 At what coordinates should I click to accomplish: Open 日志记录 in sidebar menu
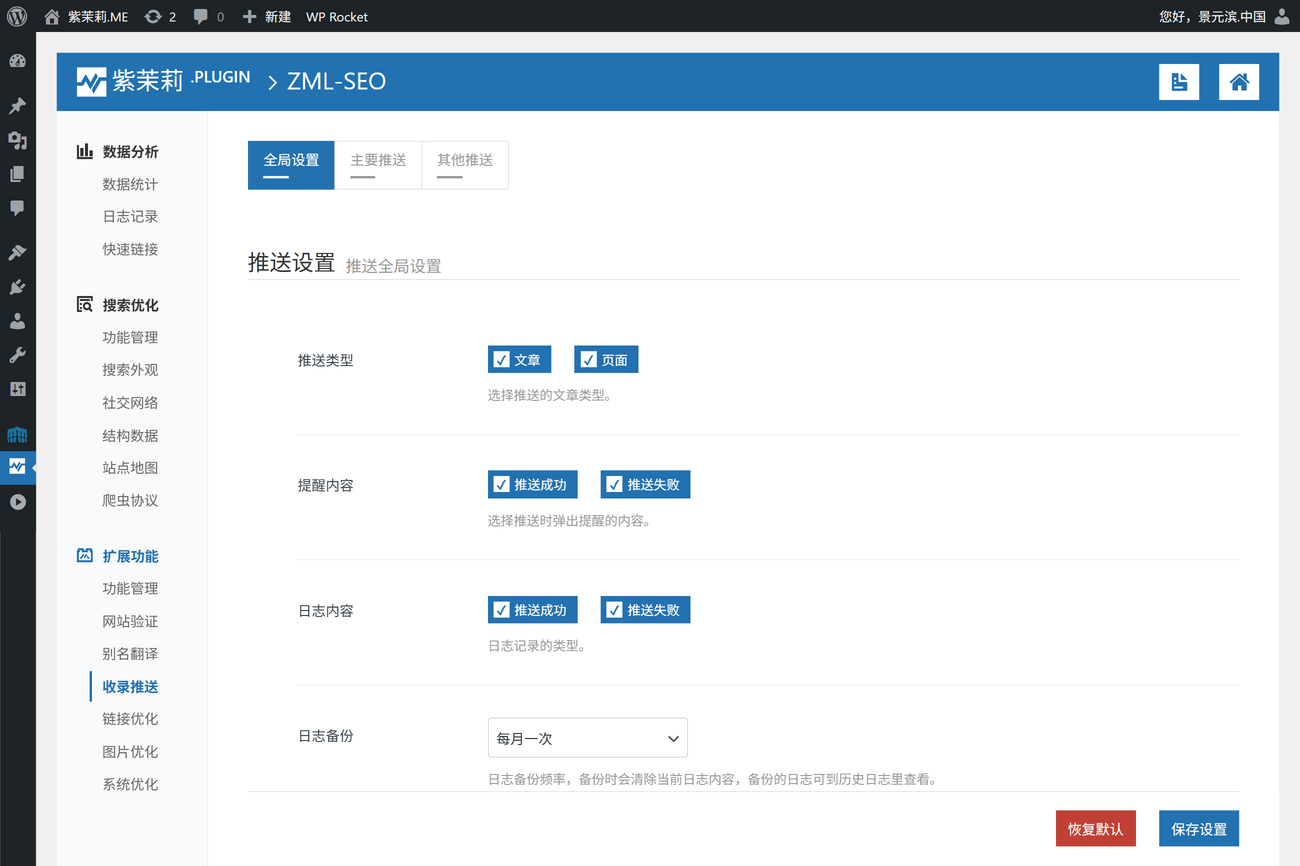130,216
